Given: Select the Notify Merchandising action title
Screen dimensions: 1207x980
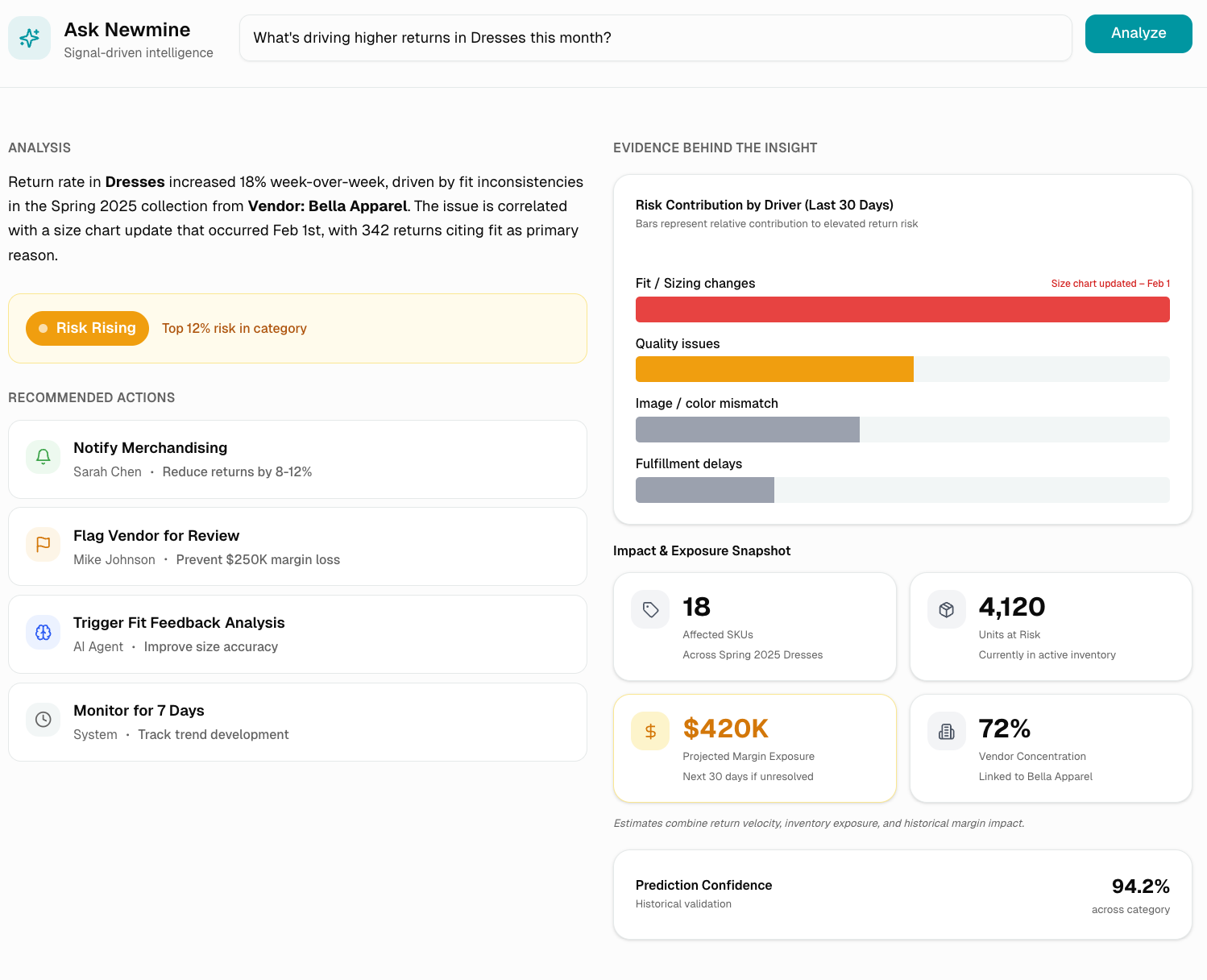Looking at the screenshot, I should coord(150,448).
